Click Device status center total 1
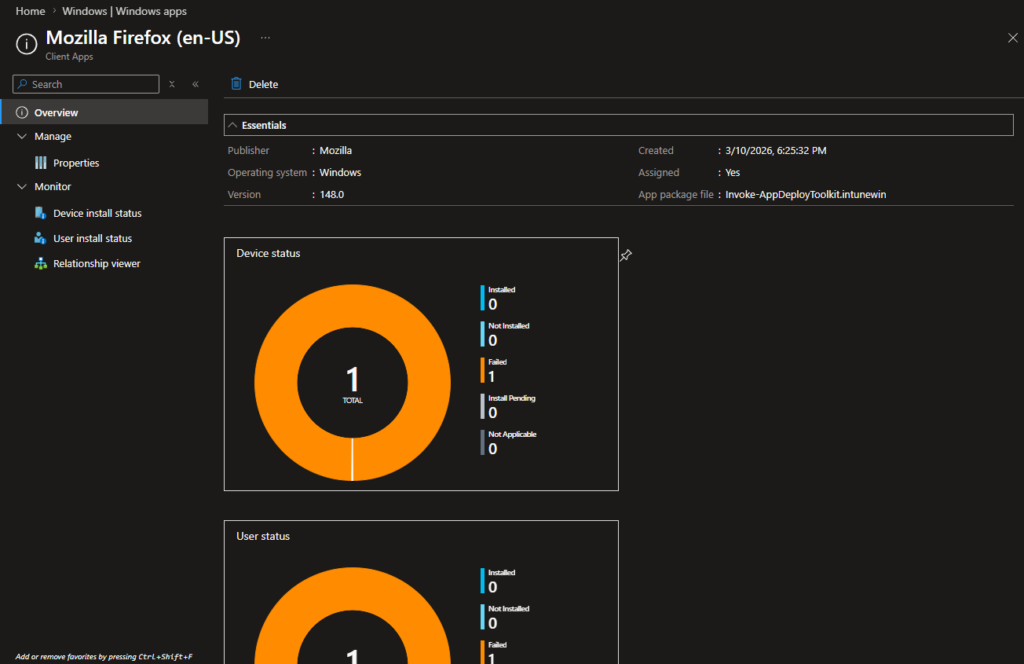The width and height of the screenshot is (1024, 664). tap(353, 379)
